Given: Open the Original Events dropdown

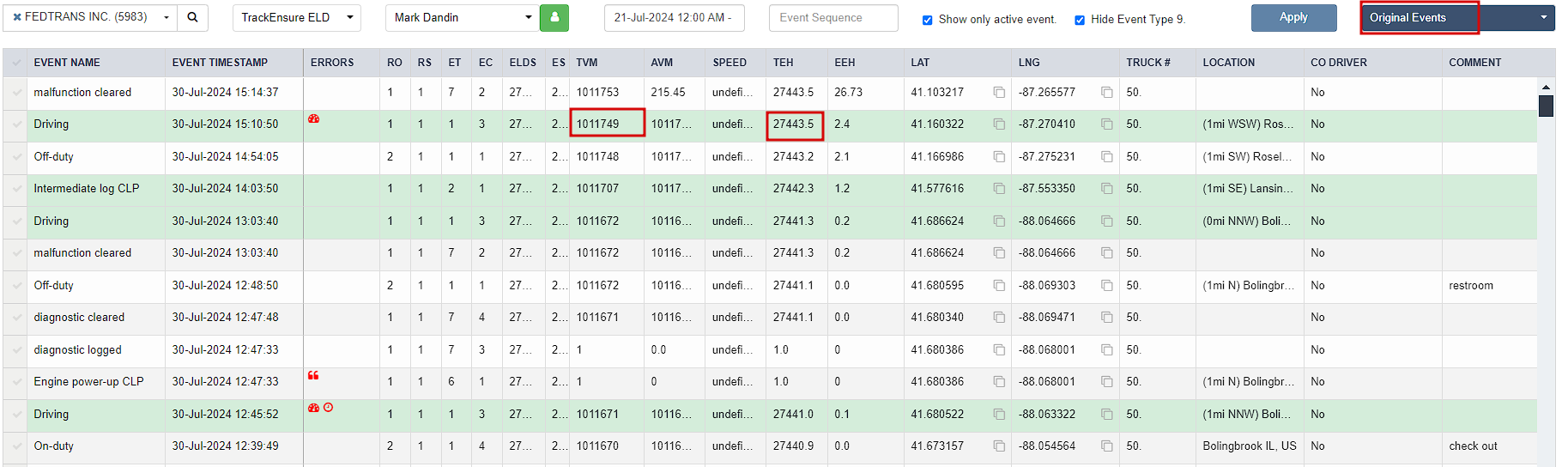Looking at the screenshot, I should tap(1458, 17).
